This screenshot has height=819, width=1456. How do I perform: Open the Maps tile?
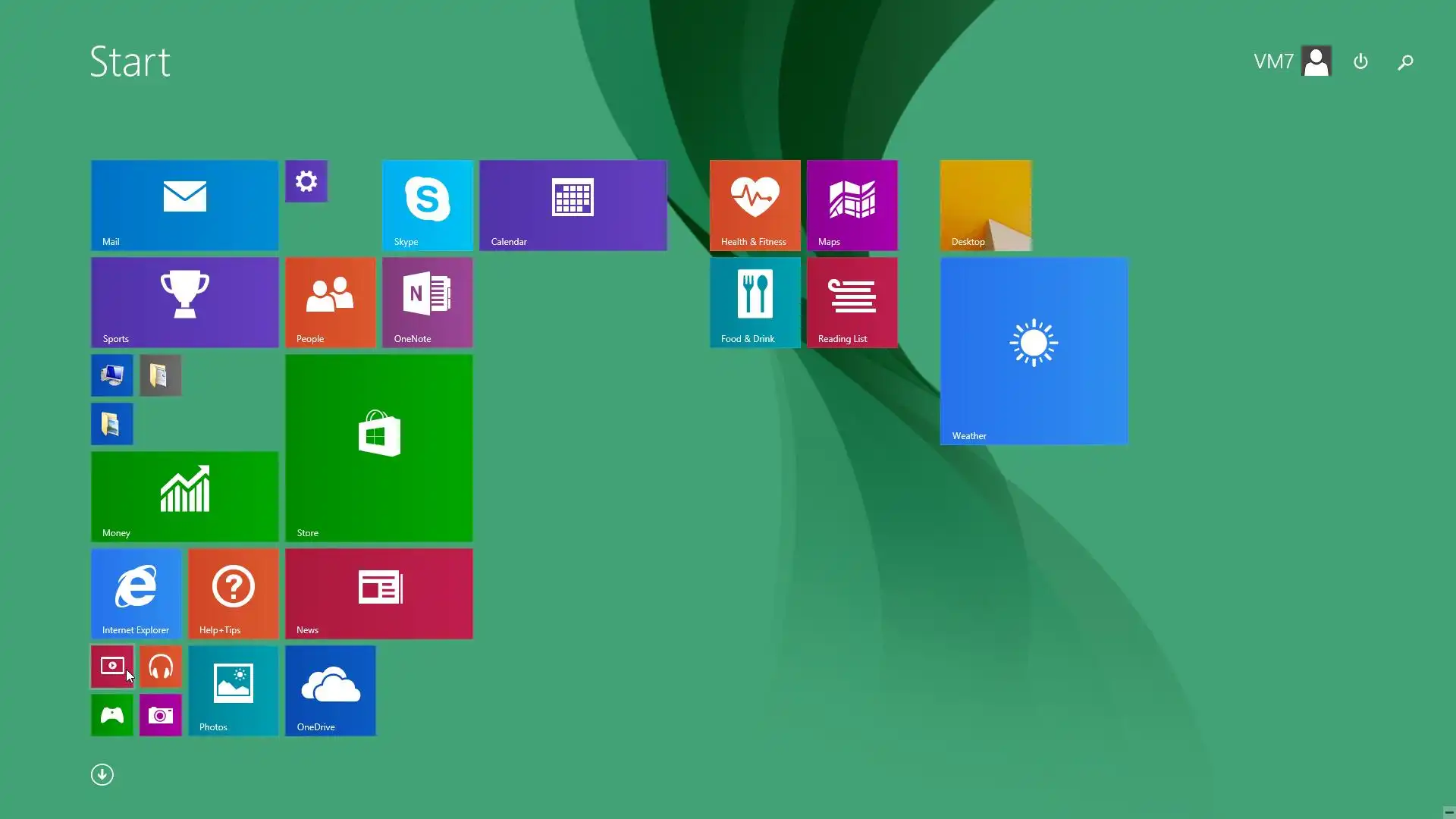[x=852, y=205]
